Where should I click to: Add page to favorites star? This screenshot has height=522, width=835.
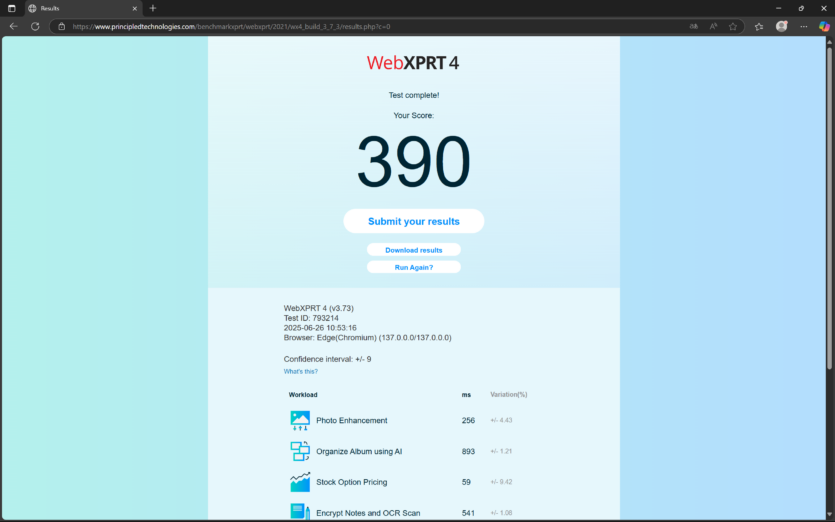tap(733, 26)
